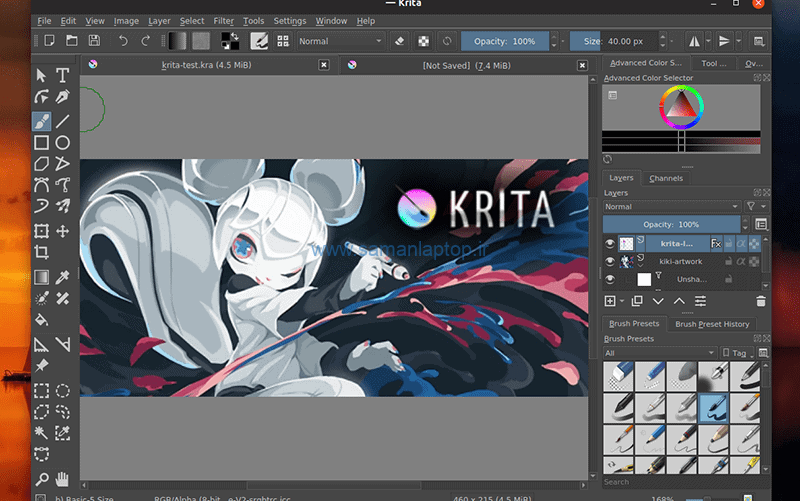Move the layer down

(x=658, y=301)
